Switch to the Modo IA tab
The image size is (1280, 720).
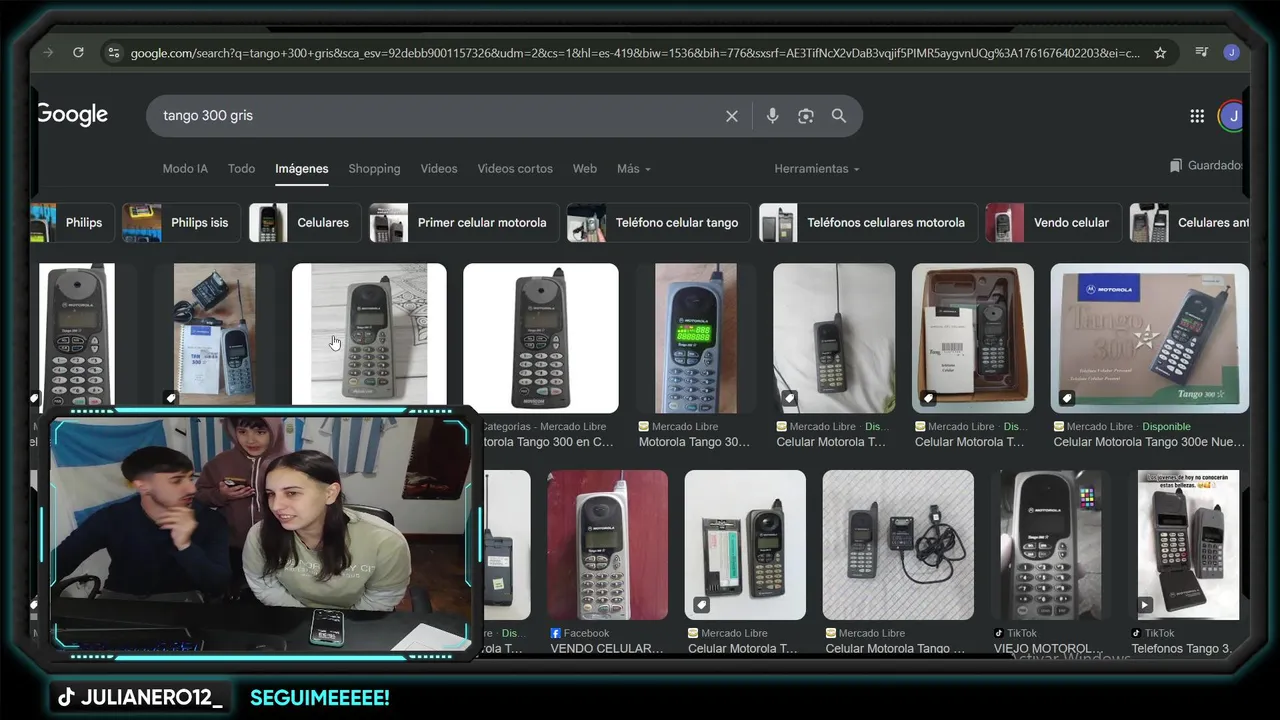185,168
